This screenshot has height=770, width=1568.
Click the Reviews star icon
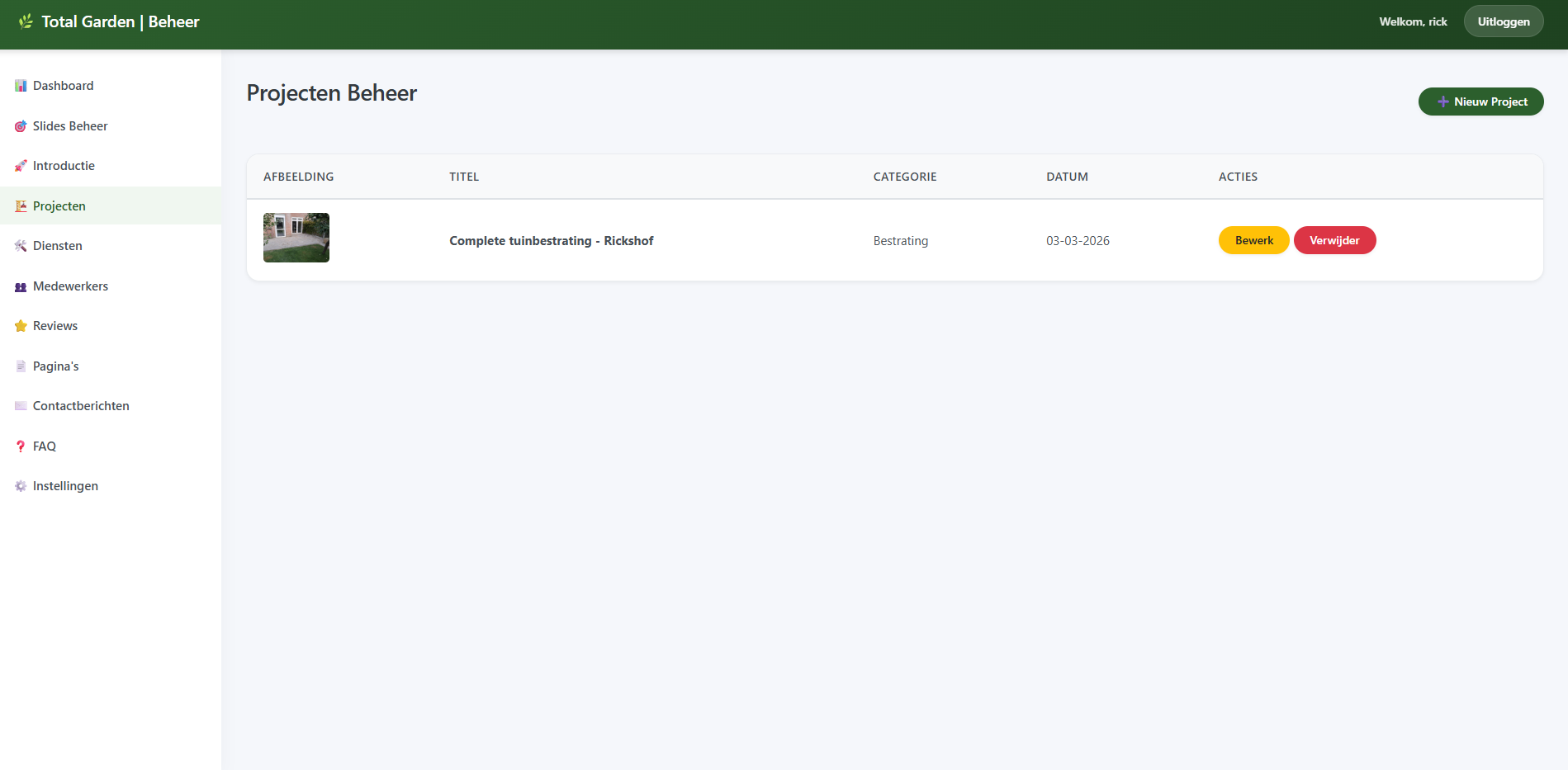21,326
